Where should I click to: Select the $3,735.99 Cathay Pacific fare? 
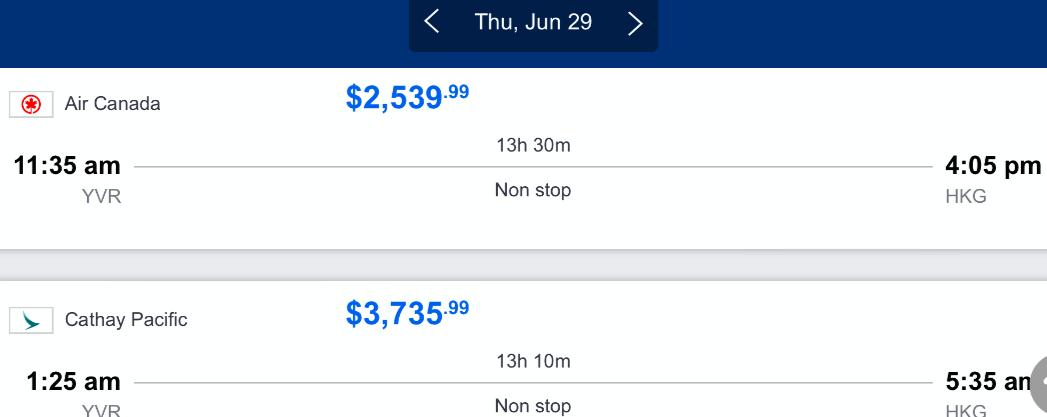coord(407,313)
